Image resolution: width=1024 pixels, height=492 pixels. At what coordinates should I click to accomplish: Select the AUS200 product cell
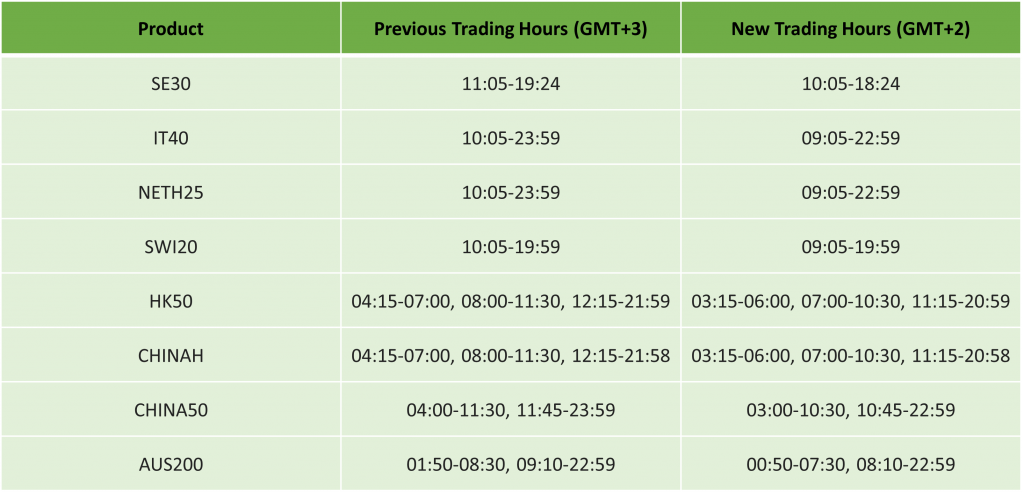pyautogui.click(x=170, y=464)
